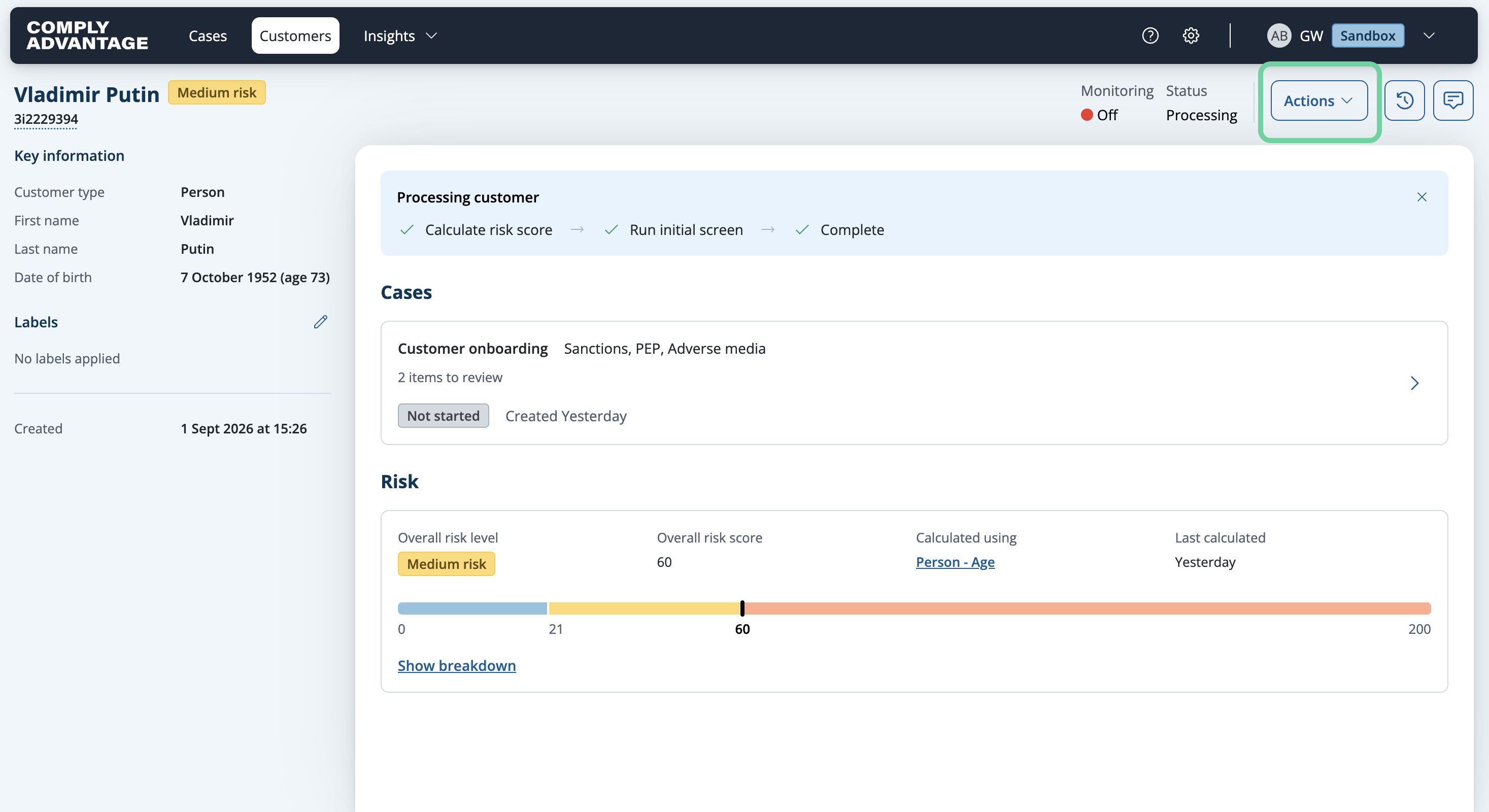Click the ComplyAdvantage logo

(x=87, y=35)
